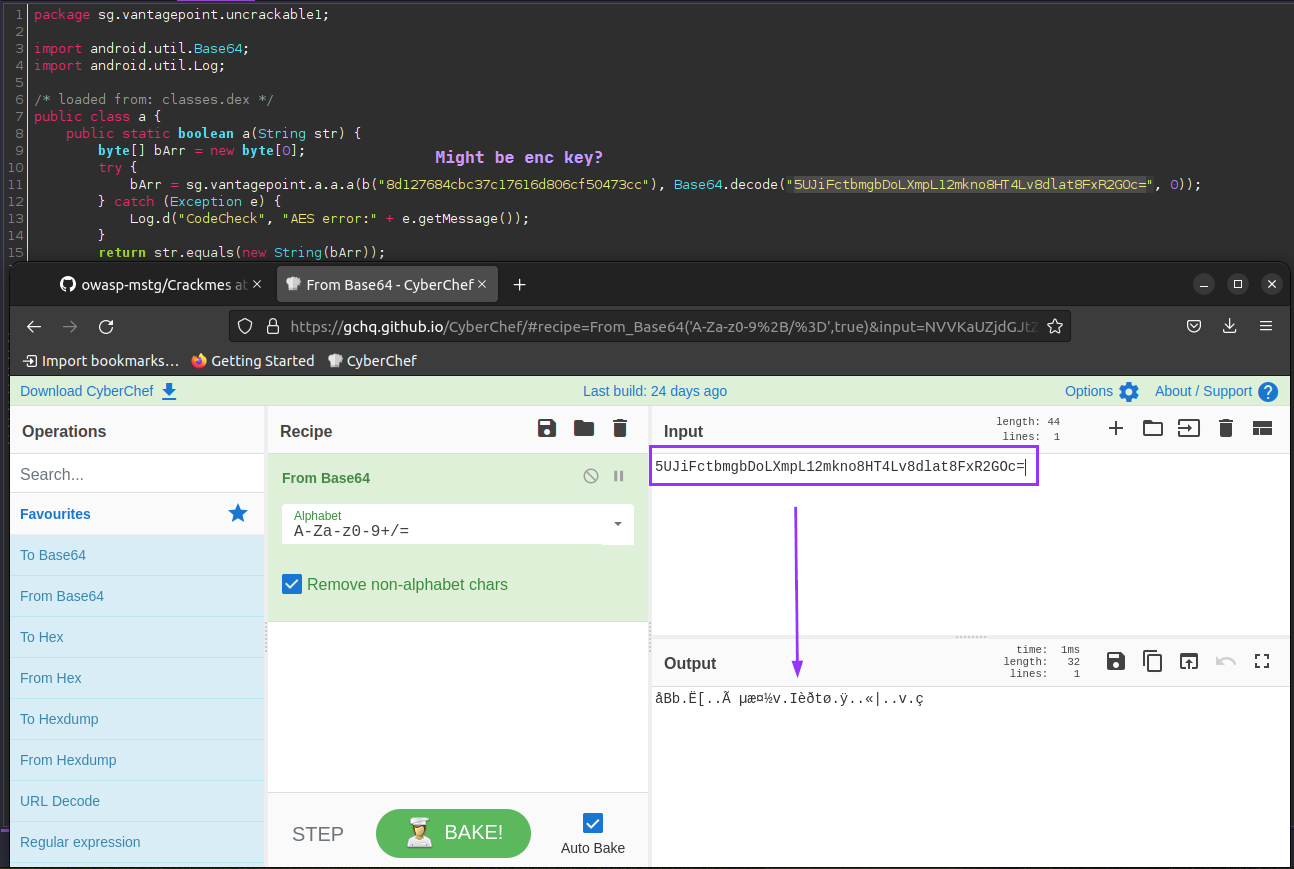
Task: Go back with browser back arrow
Action: pos(34,327)
